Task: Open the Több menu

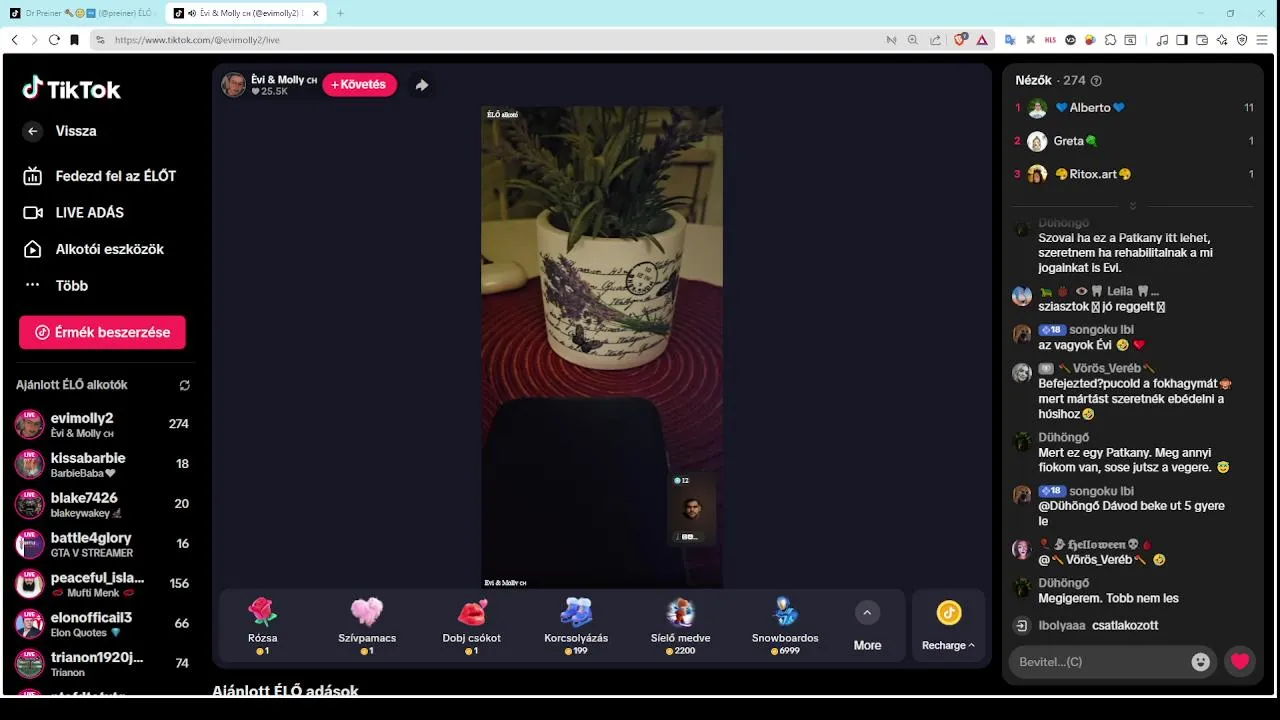Action: 56,286
